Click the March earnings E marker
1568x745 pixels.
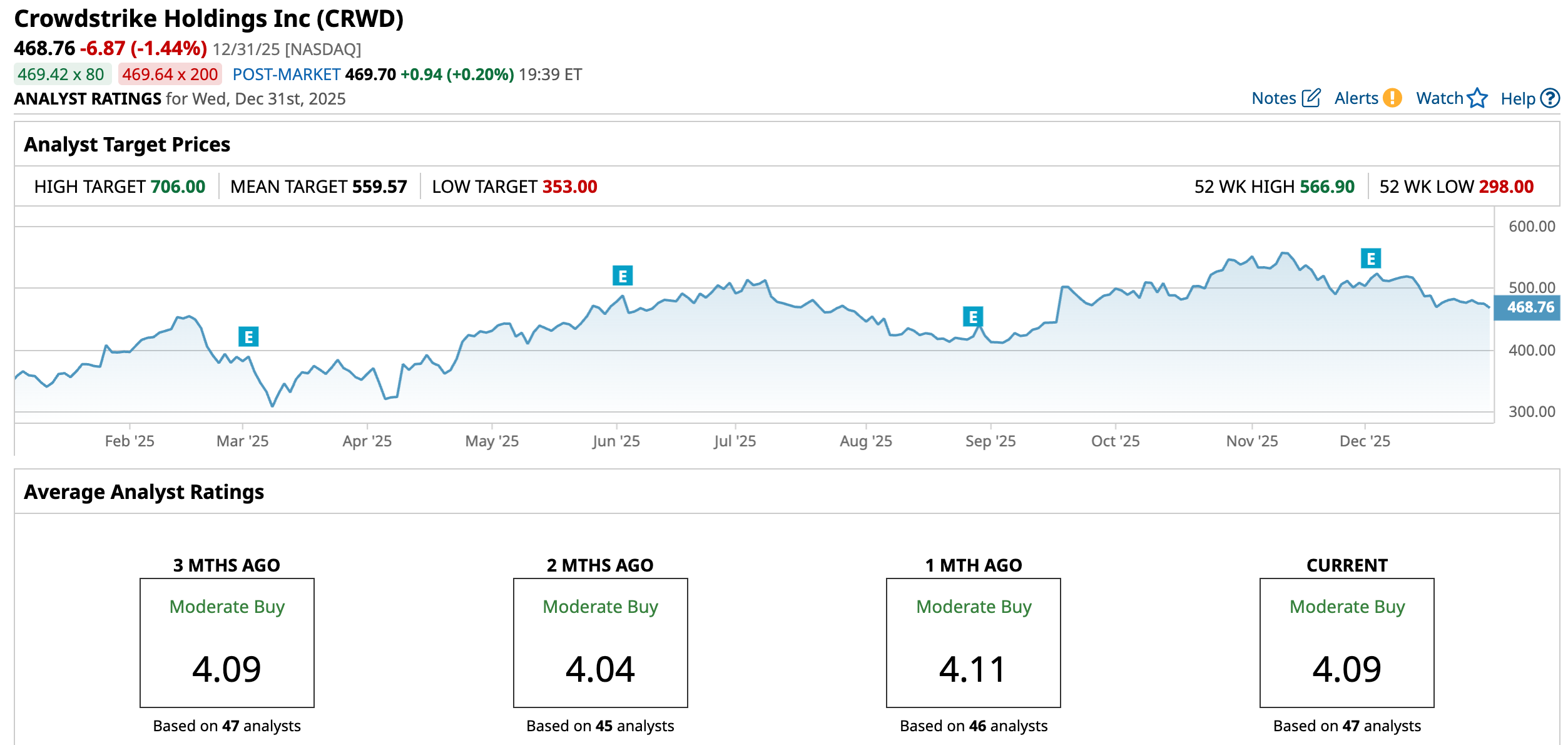click(248, 337)
